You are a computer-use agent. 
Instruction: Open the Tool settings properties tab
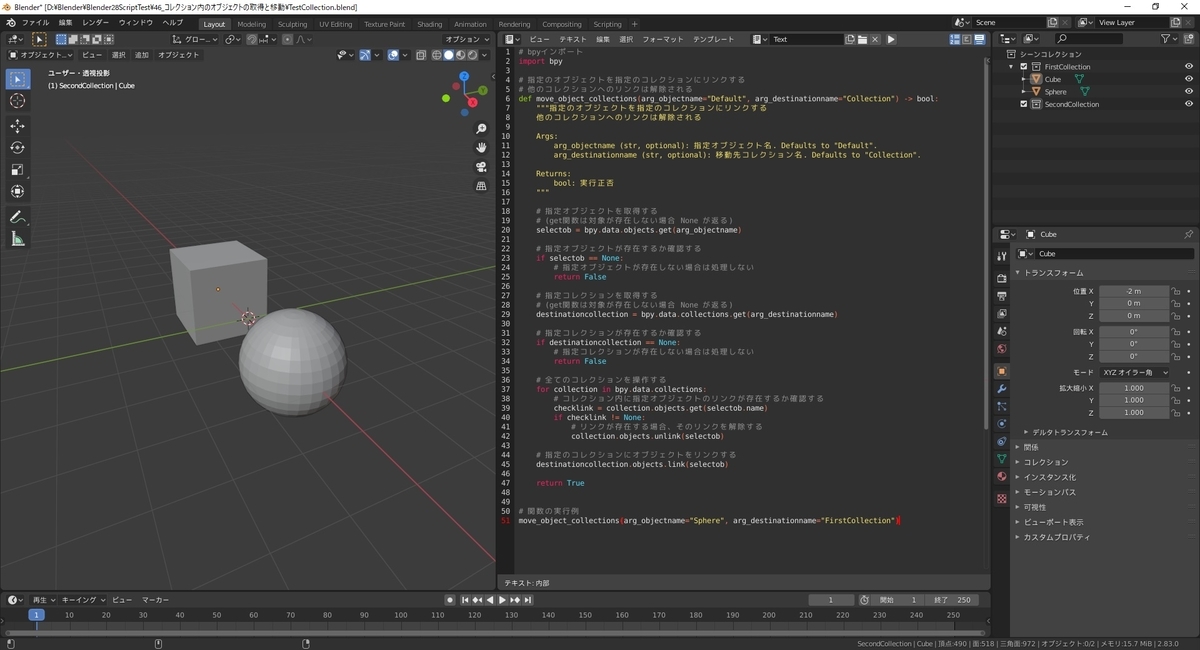[1001, 254]
